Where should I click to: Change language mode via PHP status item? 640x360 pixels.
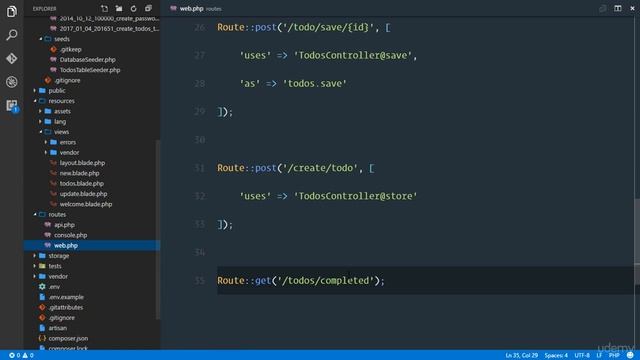point(614,356)
